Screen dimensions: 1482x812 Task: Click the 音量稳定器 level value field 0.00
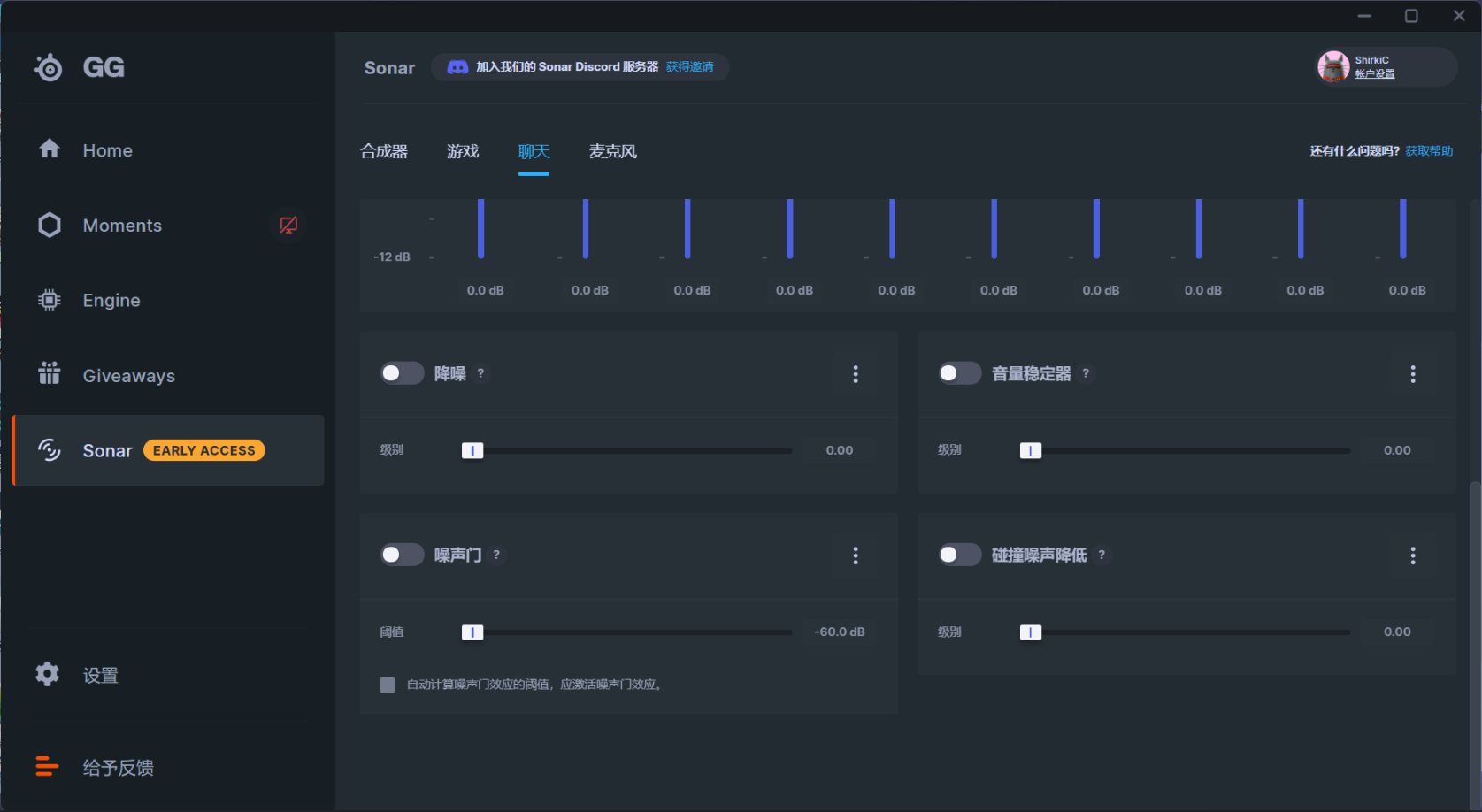tap(1397, 450)
